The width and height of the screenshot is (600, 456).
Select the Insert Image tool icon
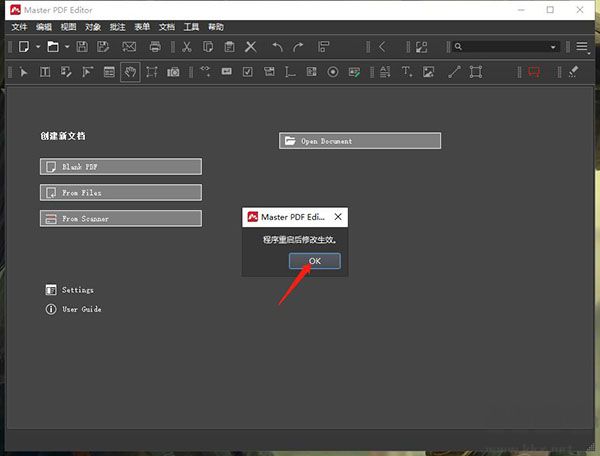tap(428, 71)
